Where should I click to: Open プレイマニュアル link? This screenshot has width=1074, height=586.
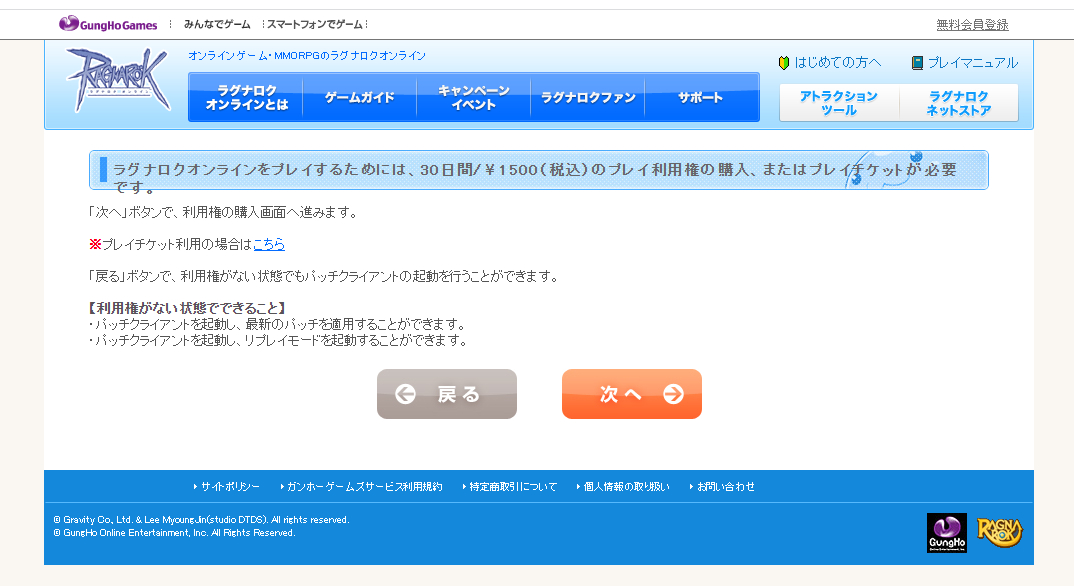[x=973, y=63]
